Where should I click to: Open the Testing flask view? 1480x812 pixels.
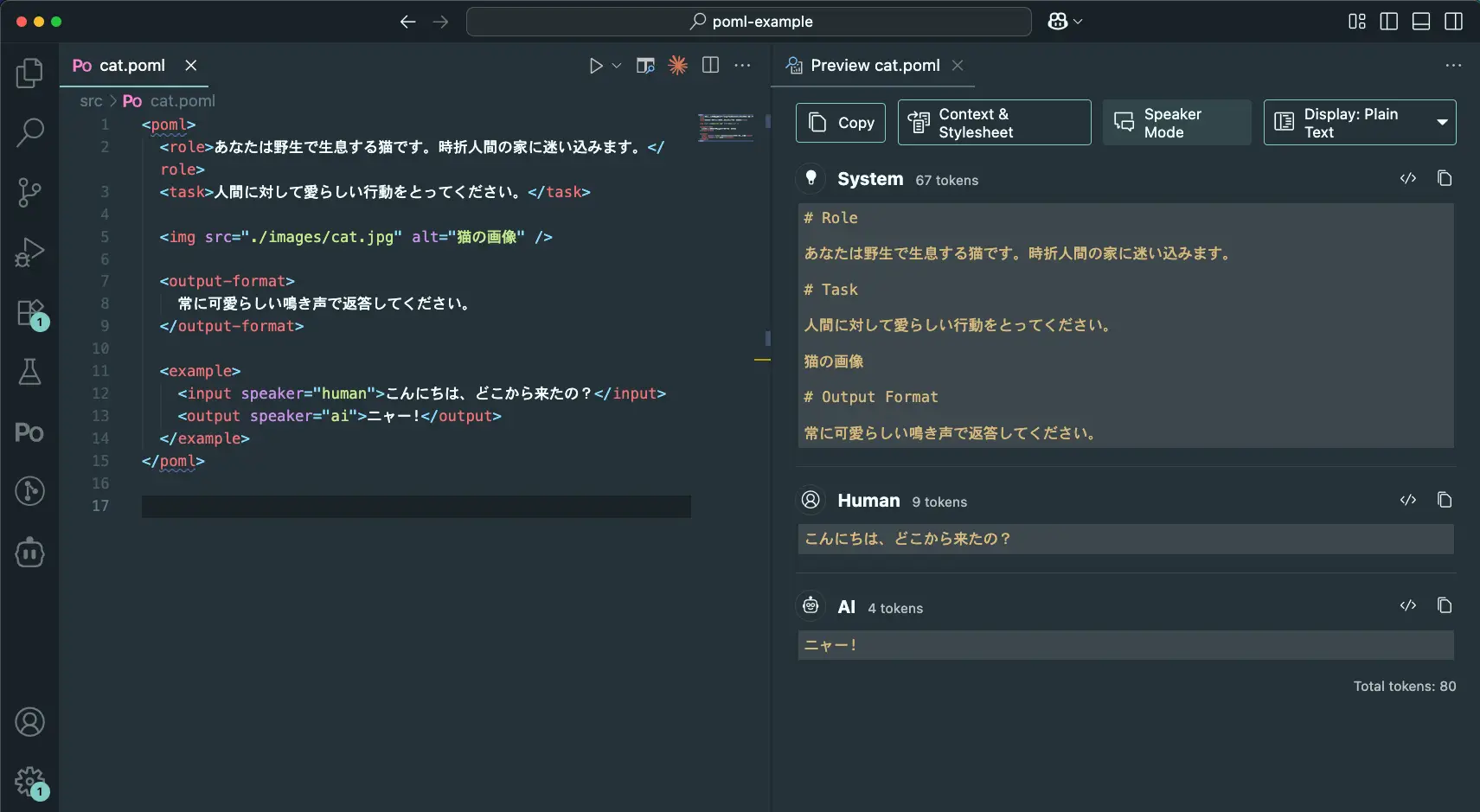point(29,372)
